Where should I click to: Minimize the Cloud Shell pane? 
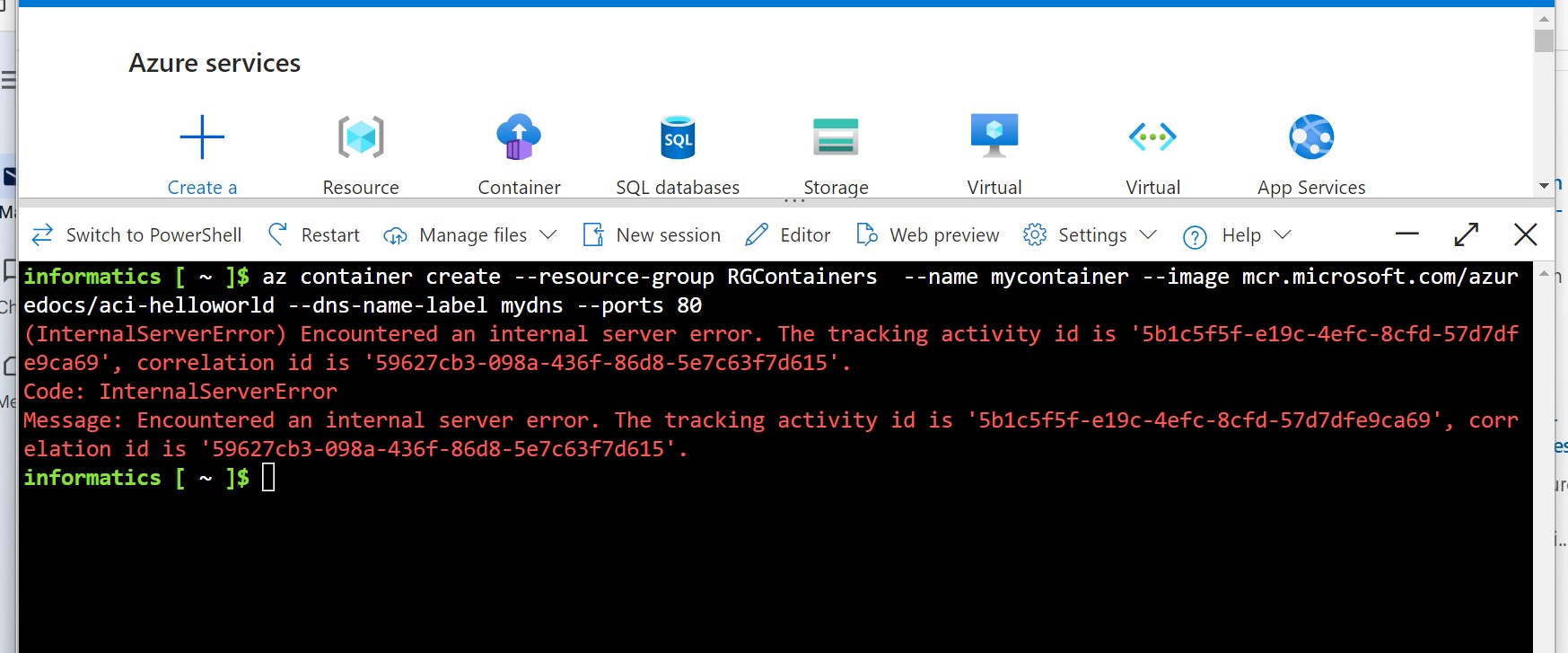tap(1407, 234)
